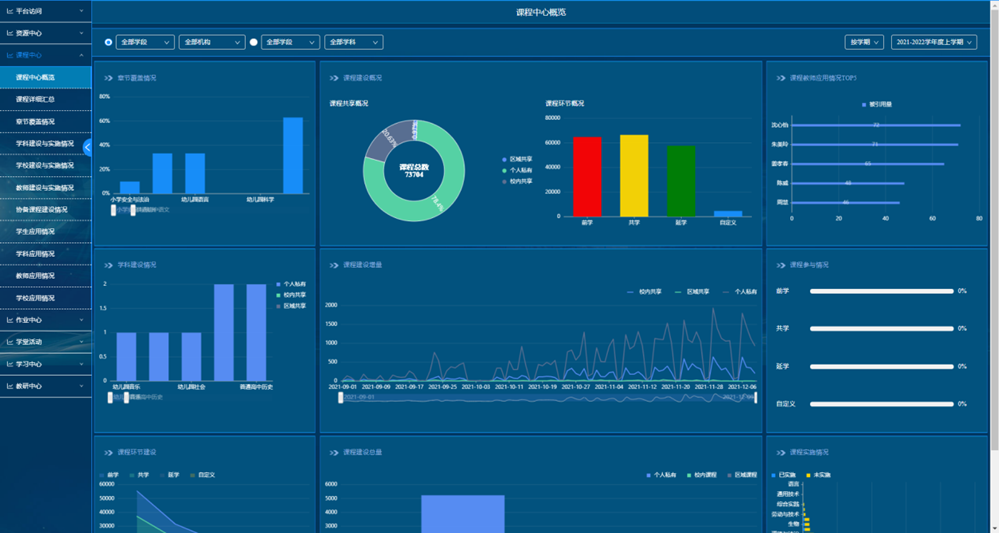999x533 pixels.
Task: Select the first radio button before 全部学段
Action: [x=108, y=42]
